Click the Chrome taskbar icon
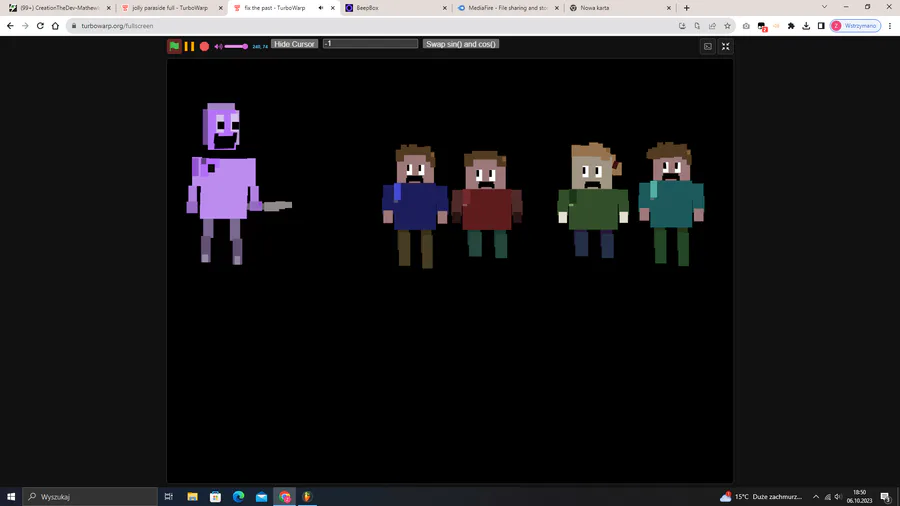Viewport: 900px width, 506px height. coord(285,497)
